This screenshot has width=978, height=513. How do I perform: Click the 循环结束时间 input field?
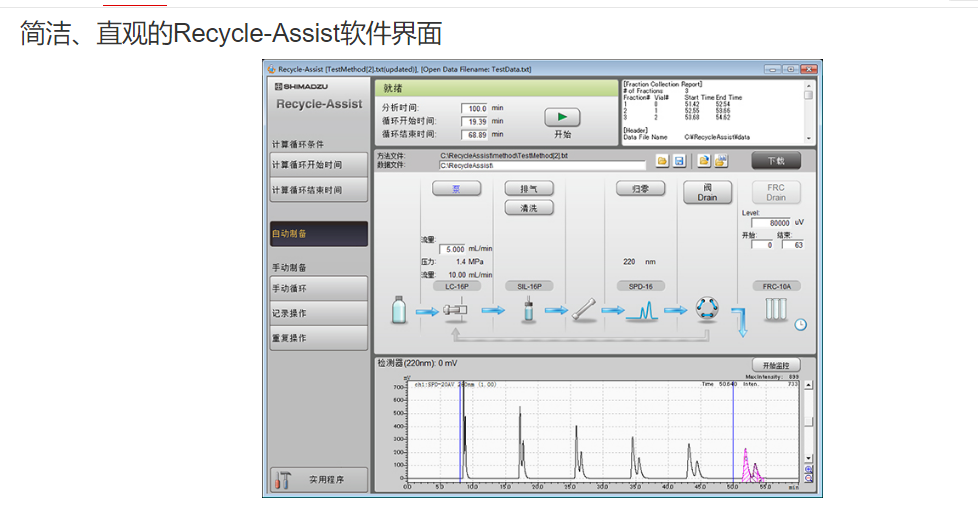point(474,135)
